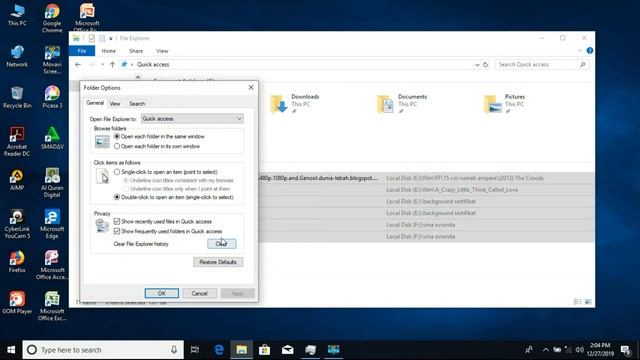Toggle Show recently used files checkbox

coord(117,221)
